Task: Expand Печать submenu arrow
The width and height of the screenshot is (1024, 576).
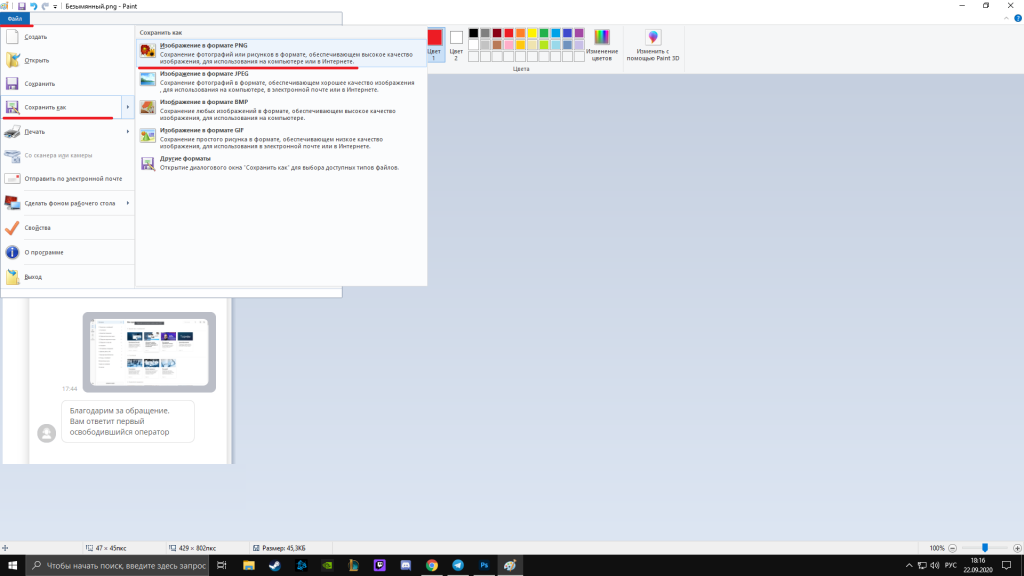Action: pyautogui.click(x=127, y=132)
